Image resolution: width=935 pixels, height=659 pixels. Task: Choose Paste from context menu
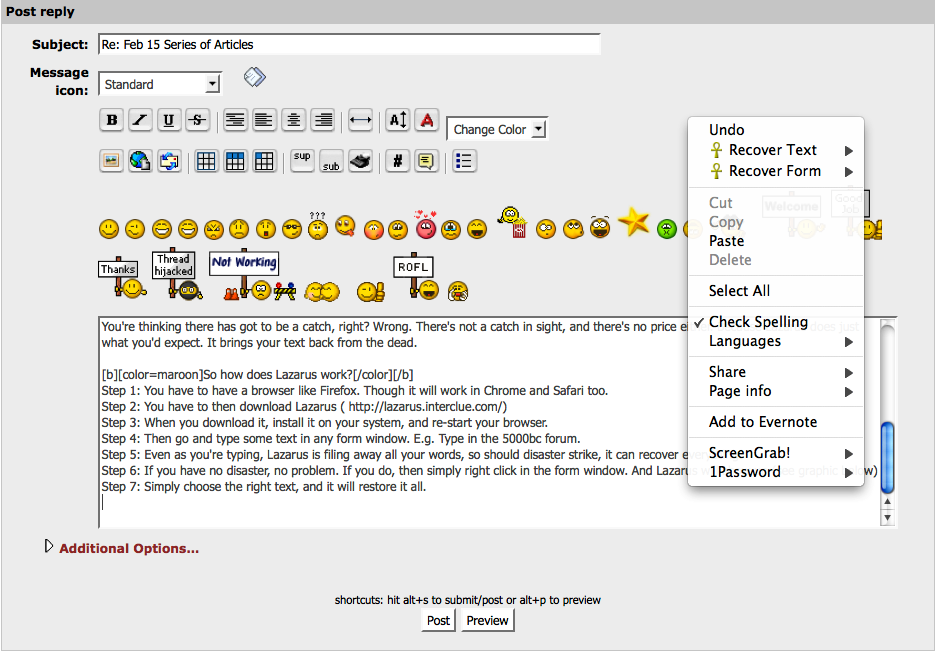point(776,241)
